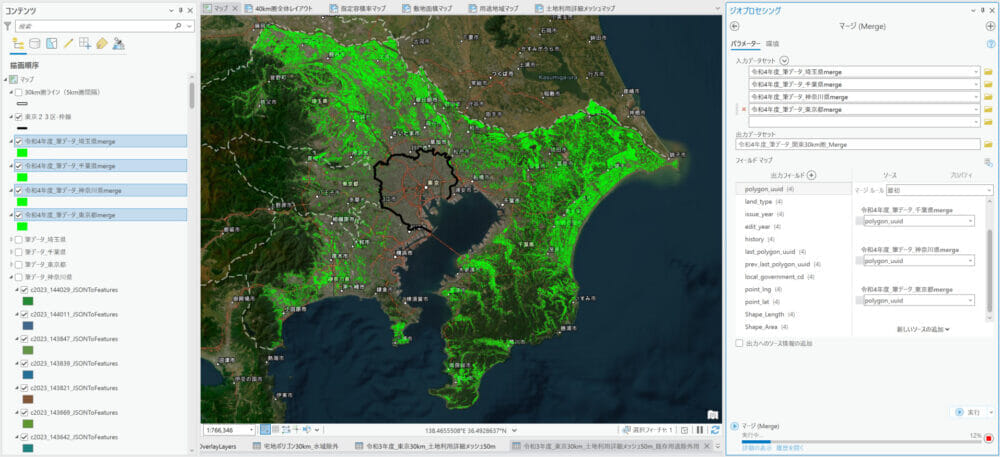Select List By Labeling tag icon
Image resolution: width=1000 pixels, height=457 pixels.
tap(101, 43)
